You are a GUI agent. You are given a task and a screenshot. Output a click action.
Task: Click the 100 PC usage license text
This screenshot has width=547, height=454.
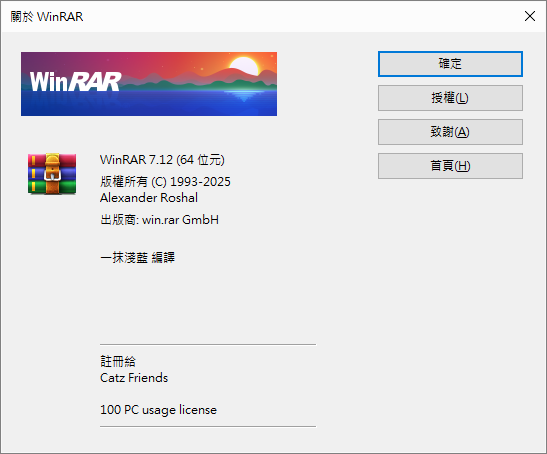158,410
